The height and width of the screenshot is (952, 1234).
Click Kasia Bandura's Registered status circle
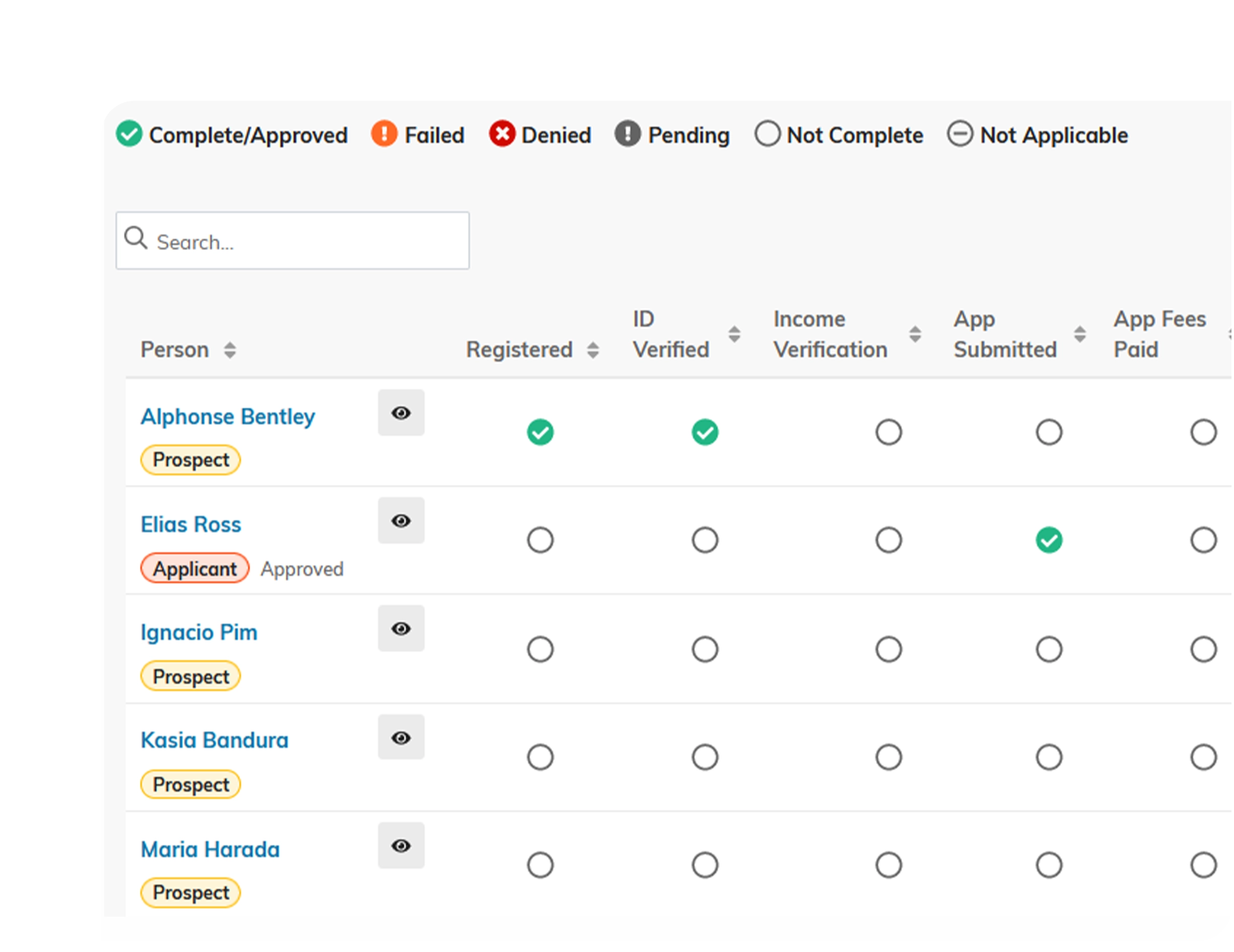pyautogui.click(x=540, y=758)
